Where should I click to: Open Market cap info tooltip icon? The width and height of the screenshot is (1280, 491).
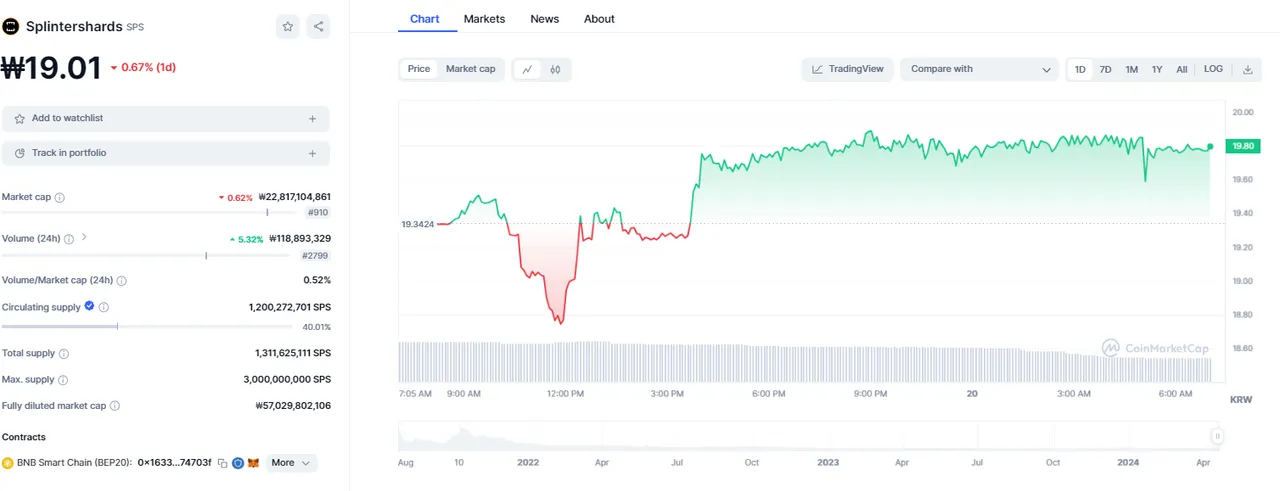pyautogui.click(x=60, y=198)
